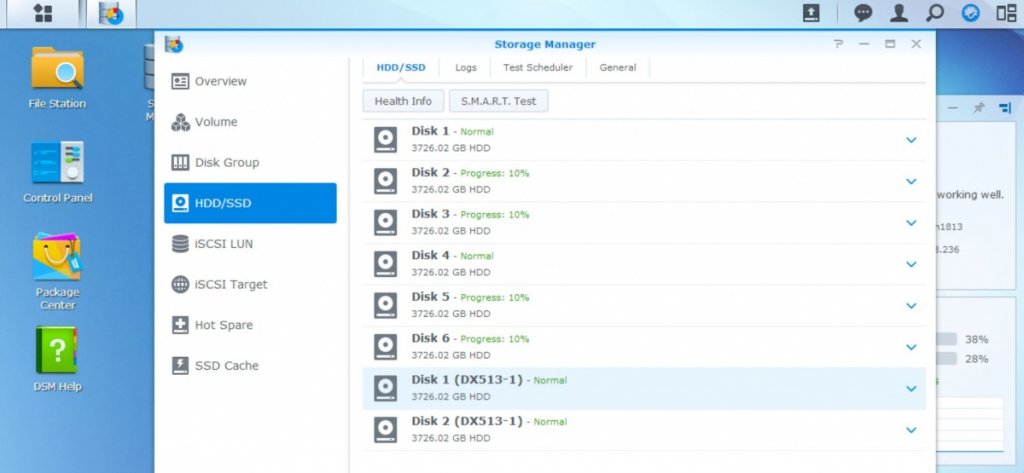Expand Disk 6 details chevron
Screen dimensions: 1024x473
point(911,347)
